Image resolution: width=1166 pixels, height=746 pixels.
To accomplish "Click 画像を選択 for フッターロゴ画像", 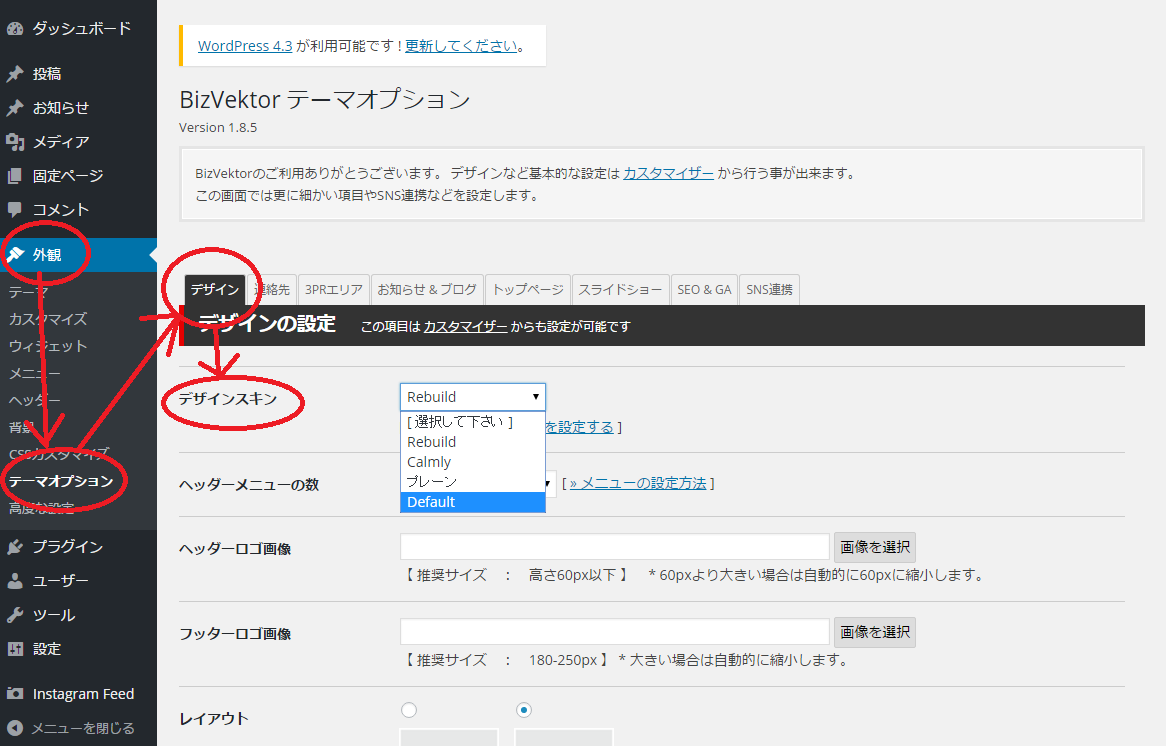I will click(x=874, y=632).
